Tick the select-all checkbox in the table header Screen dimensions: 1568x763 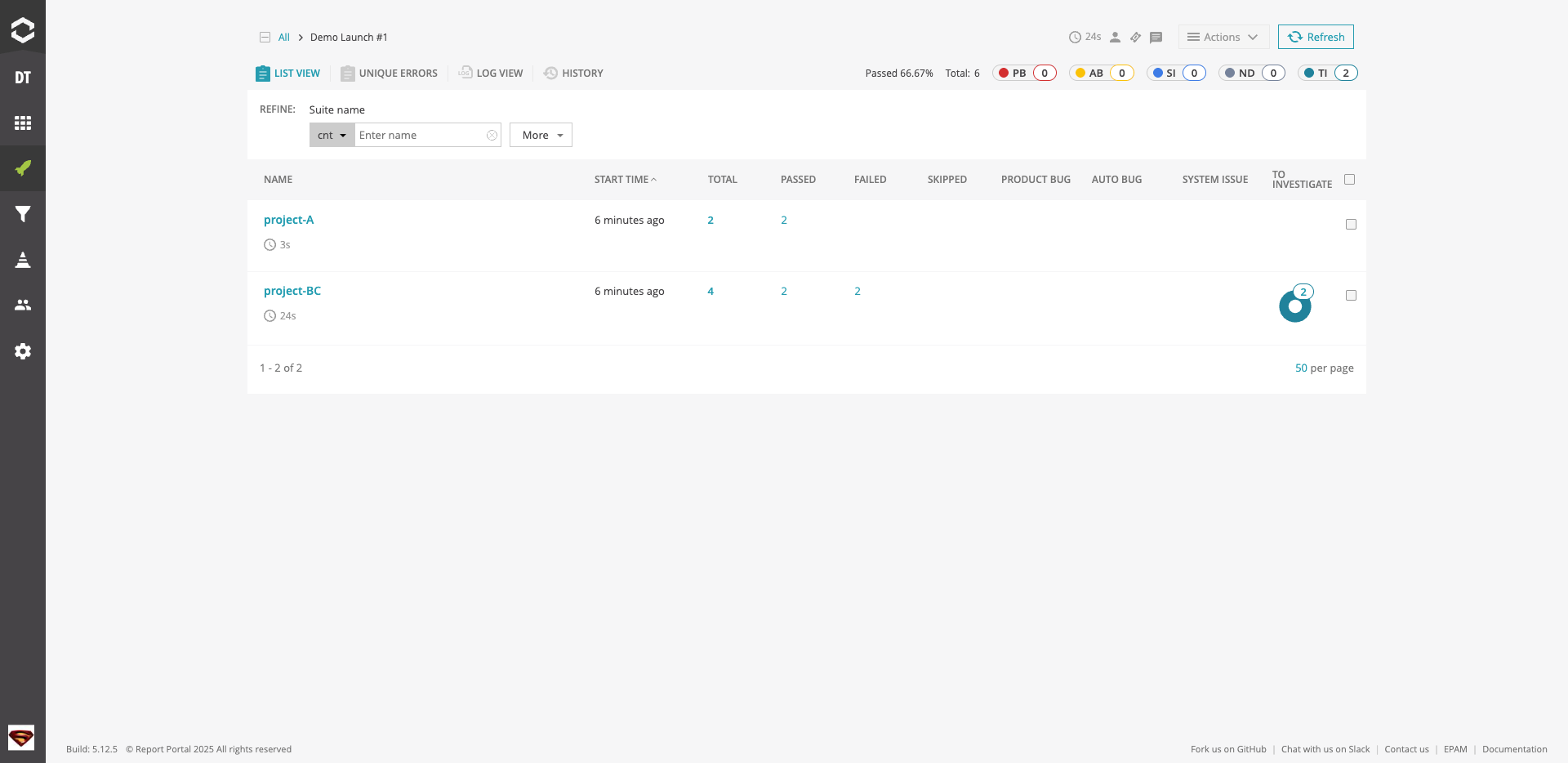(x=1349, y=180)
